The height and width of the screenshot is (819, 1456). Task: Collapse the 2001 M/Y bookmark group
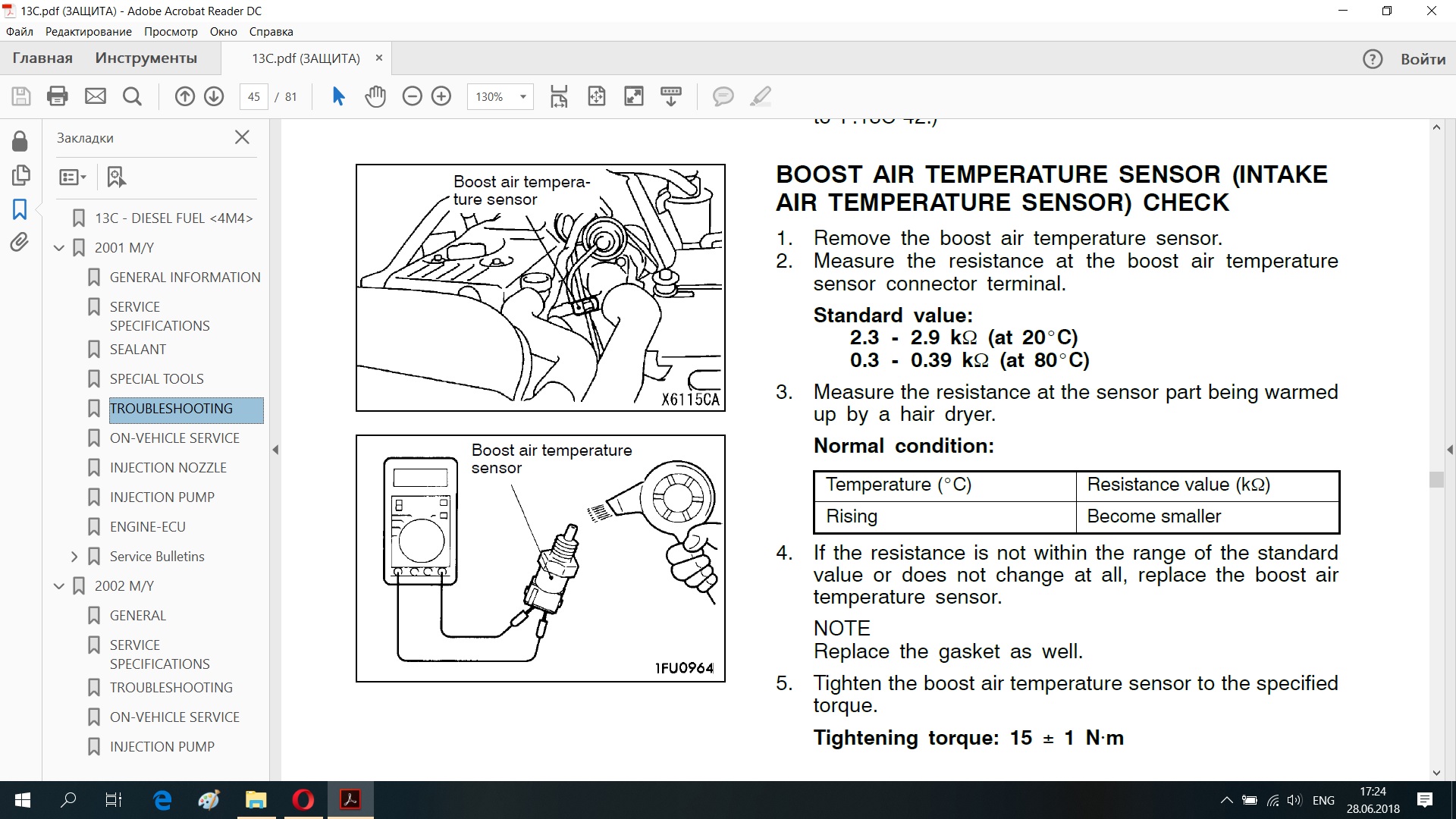click(x=59, y=248)
